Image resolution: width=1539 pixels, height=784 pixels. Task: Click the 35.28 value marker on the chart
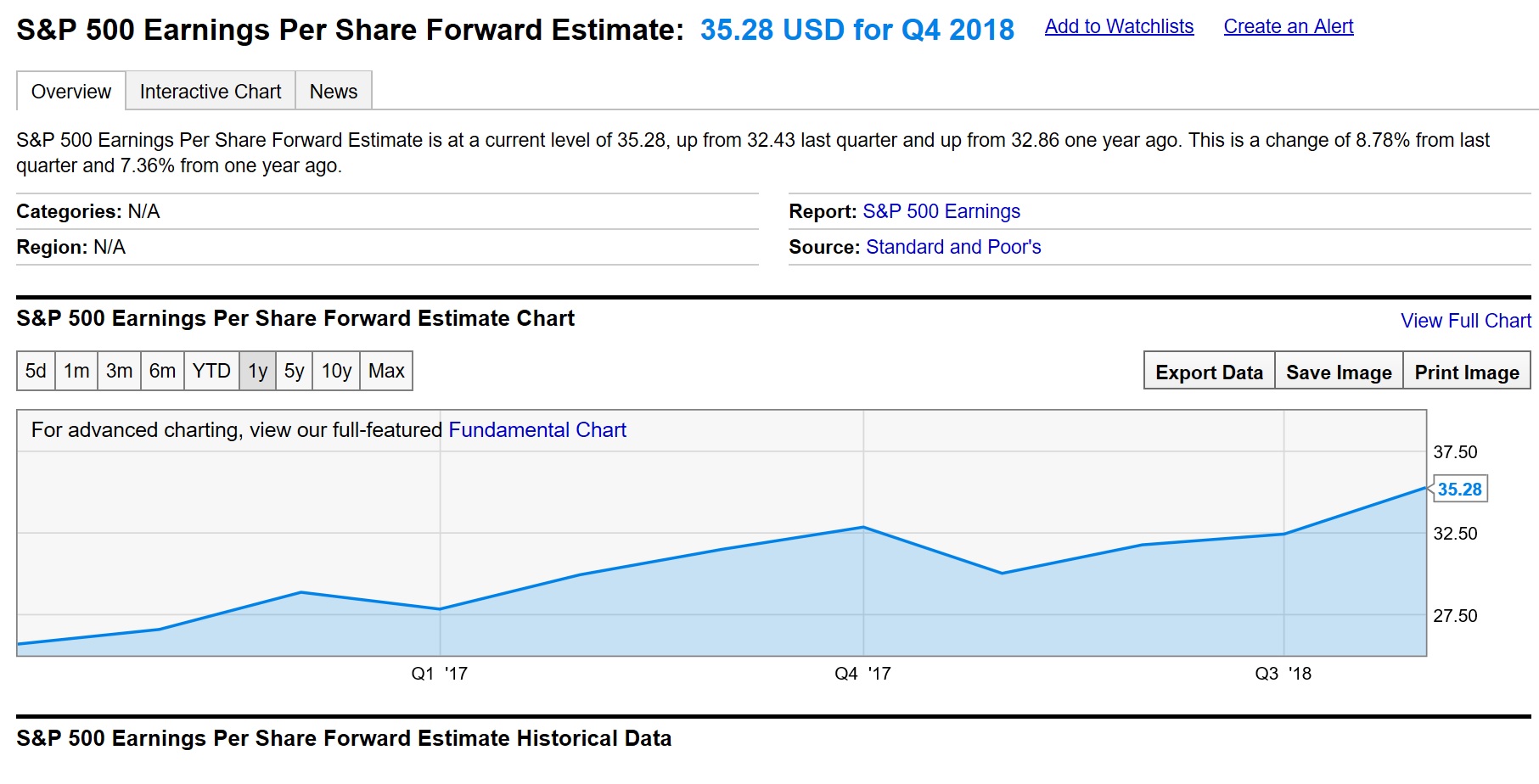(1458, 489)
